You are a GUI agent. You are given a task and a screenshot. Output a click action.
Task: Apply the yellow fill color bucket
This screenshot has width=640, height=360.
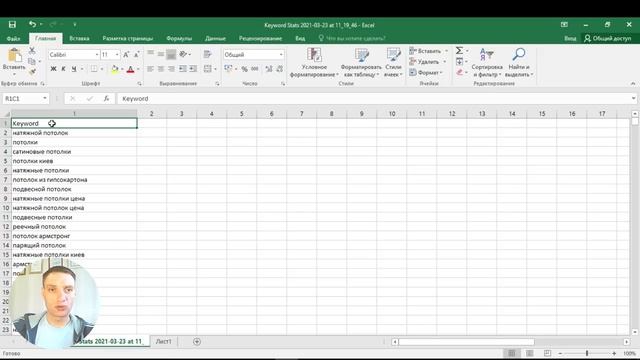point(115,69)
